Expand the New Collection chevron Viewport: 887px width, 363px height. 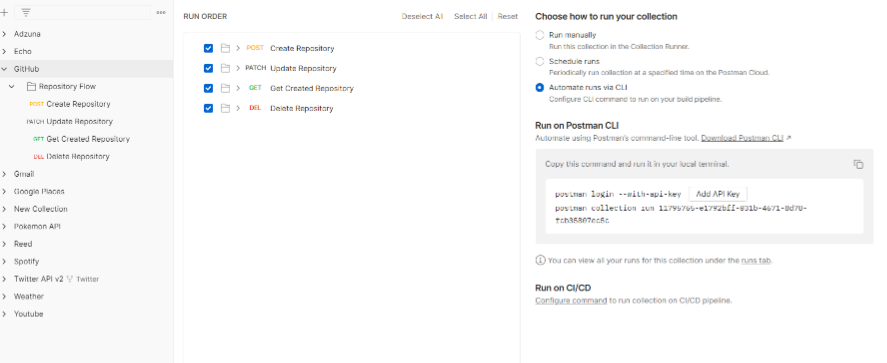[x=5, y=209]
